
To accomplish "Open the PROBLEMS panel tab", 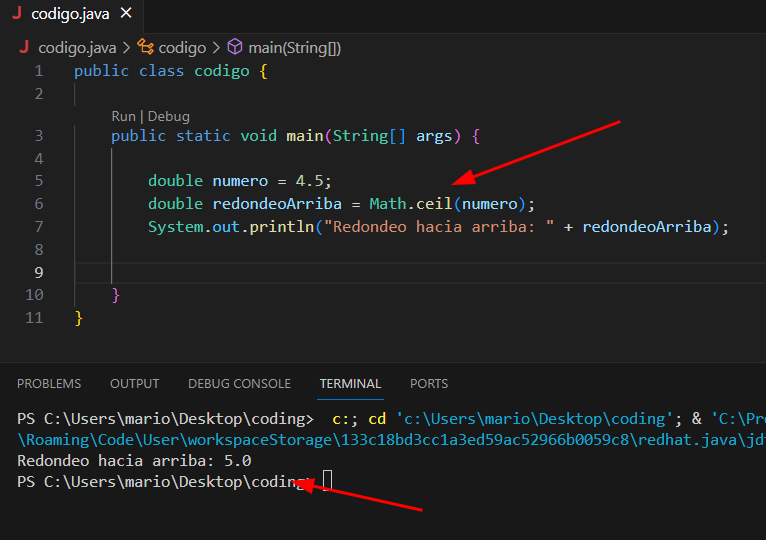I will coord(49,384).
